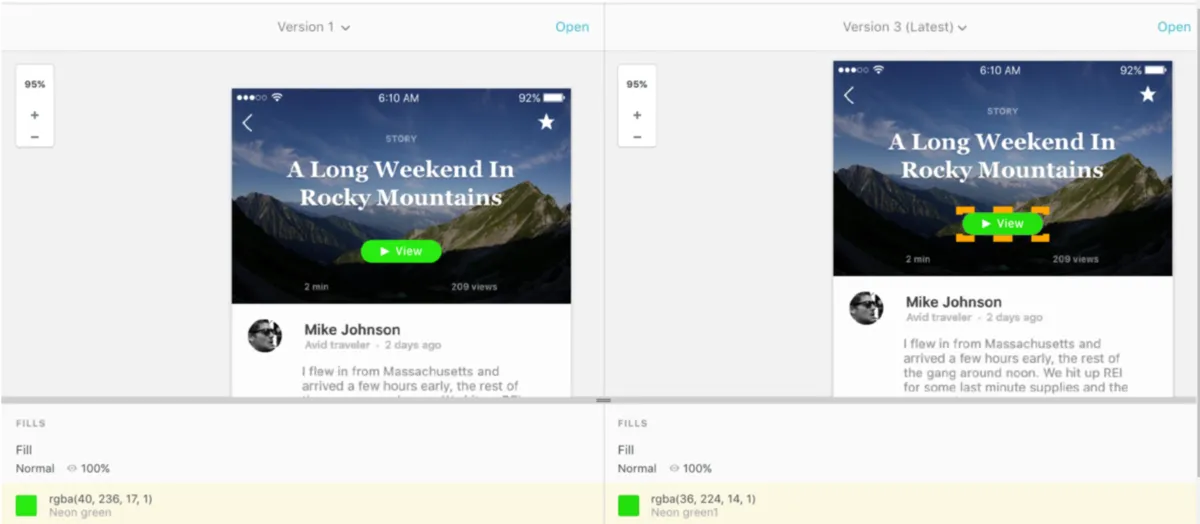Click 'Avid traveler' subtitle in Version 3
The height and width of the screenshot is (524, 1200).
[938, 317]
